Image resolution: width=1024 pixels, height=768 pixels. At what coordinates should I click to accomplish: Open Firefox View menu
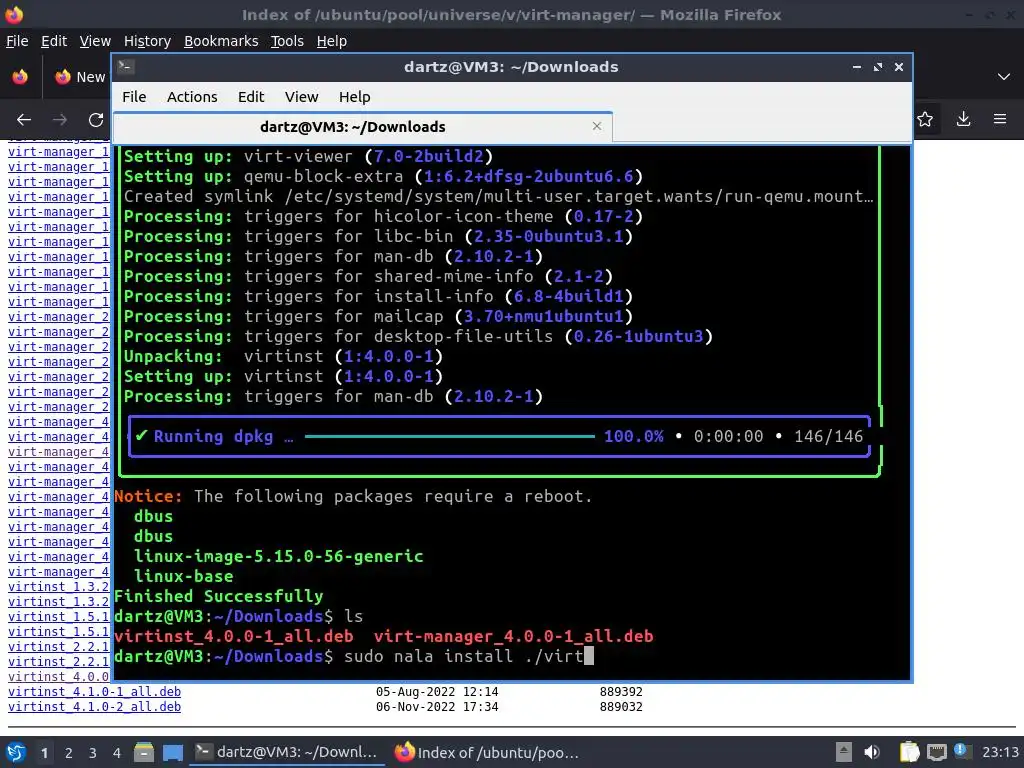pyautogui.click(x=95, y=41)
